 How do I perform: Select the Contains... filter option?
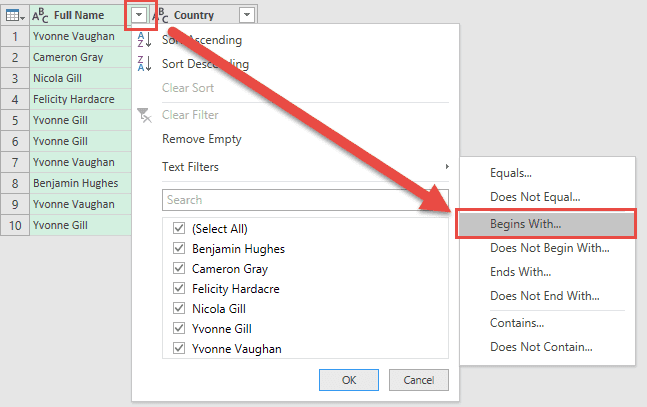[517, 323]
